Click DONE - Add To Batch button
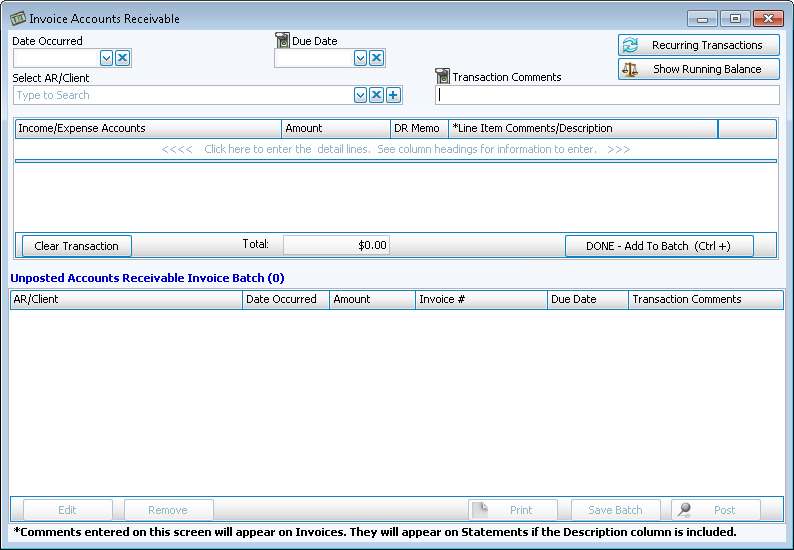The width and height of the screenshot is (794, 550). click(x=659, y=246)
